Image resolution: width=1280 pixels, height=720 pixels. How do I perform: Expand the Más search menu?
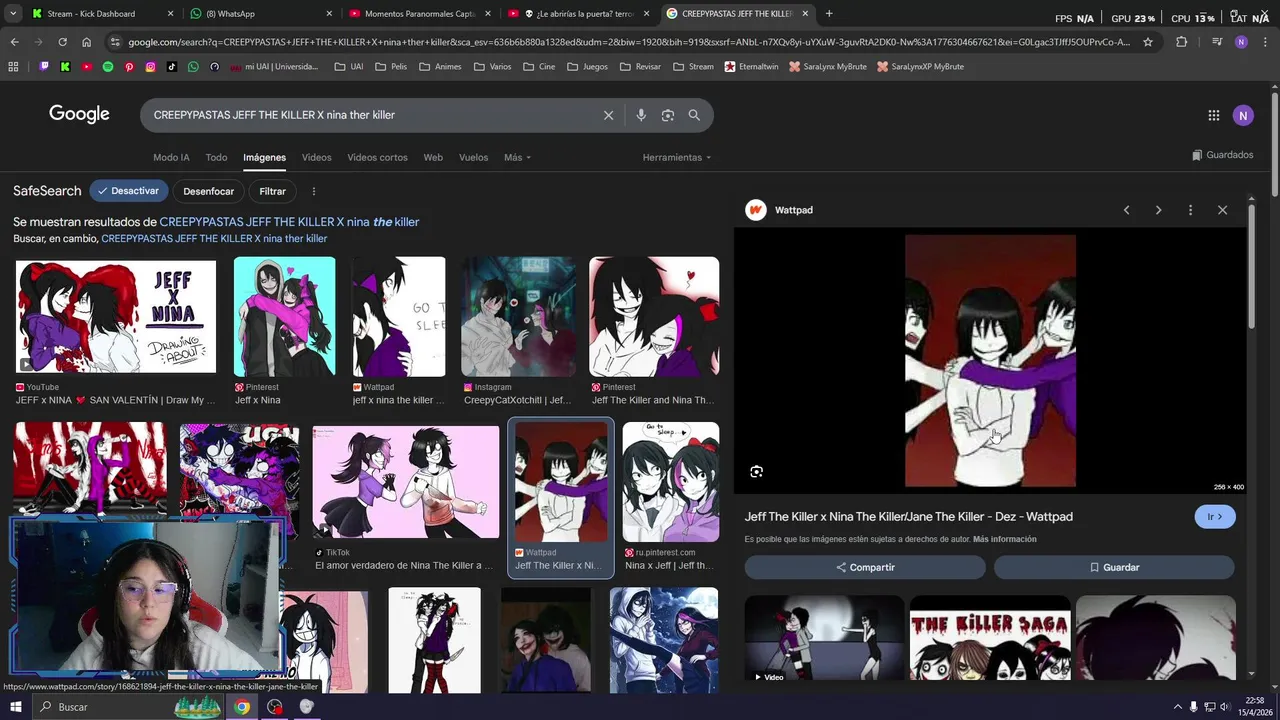click(517, 157)
